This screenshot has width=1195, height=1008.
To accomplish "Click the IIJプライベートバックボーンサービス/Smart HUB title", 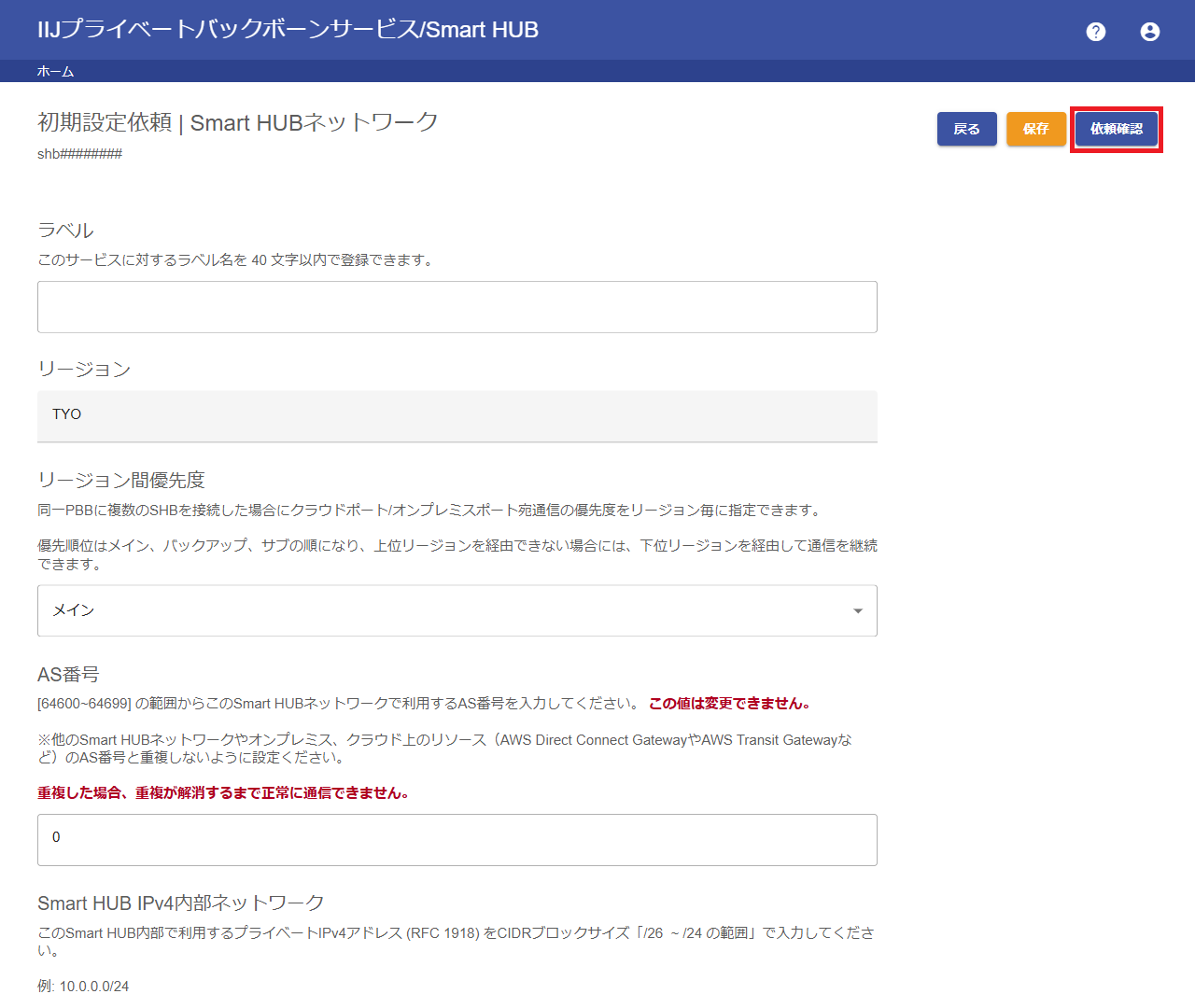I will click(x=288, y=30).
